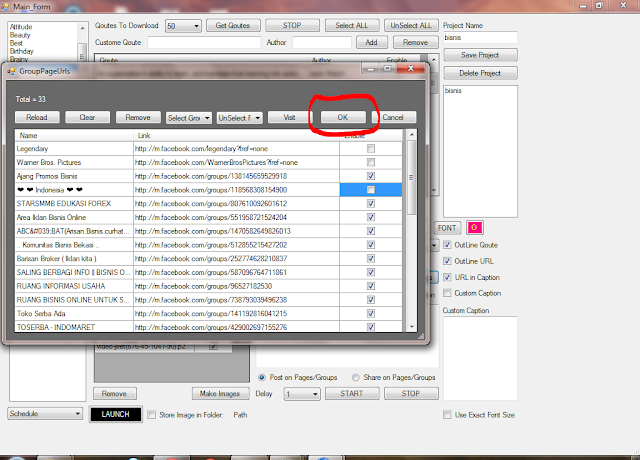Viewport: 640px width, 460px height.
Task: Click the Barisan Broker group link cell
Action: point(236,259)
